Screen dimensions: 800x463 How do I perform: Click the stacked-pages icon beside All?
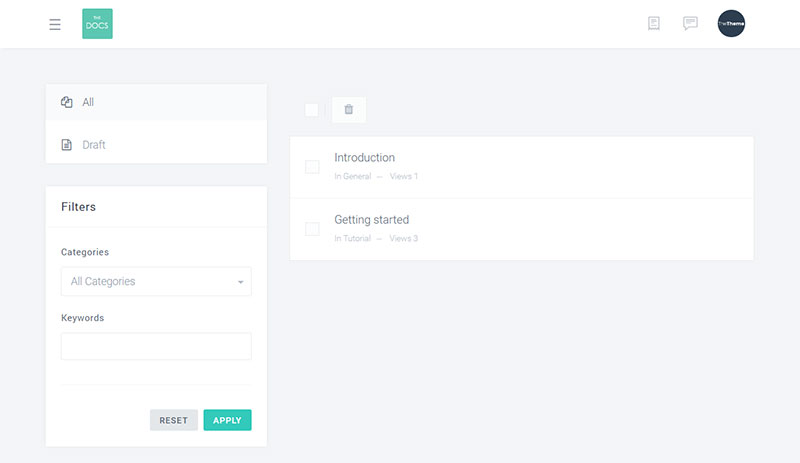coord(67,102)
